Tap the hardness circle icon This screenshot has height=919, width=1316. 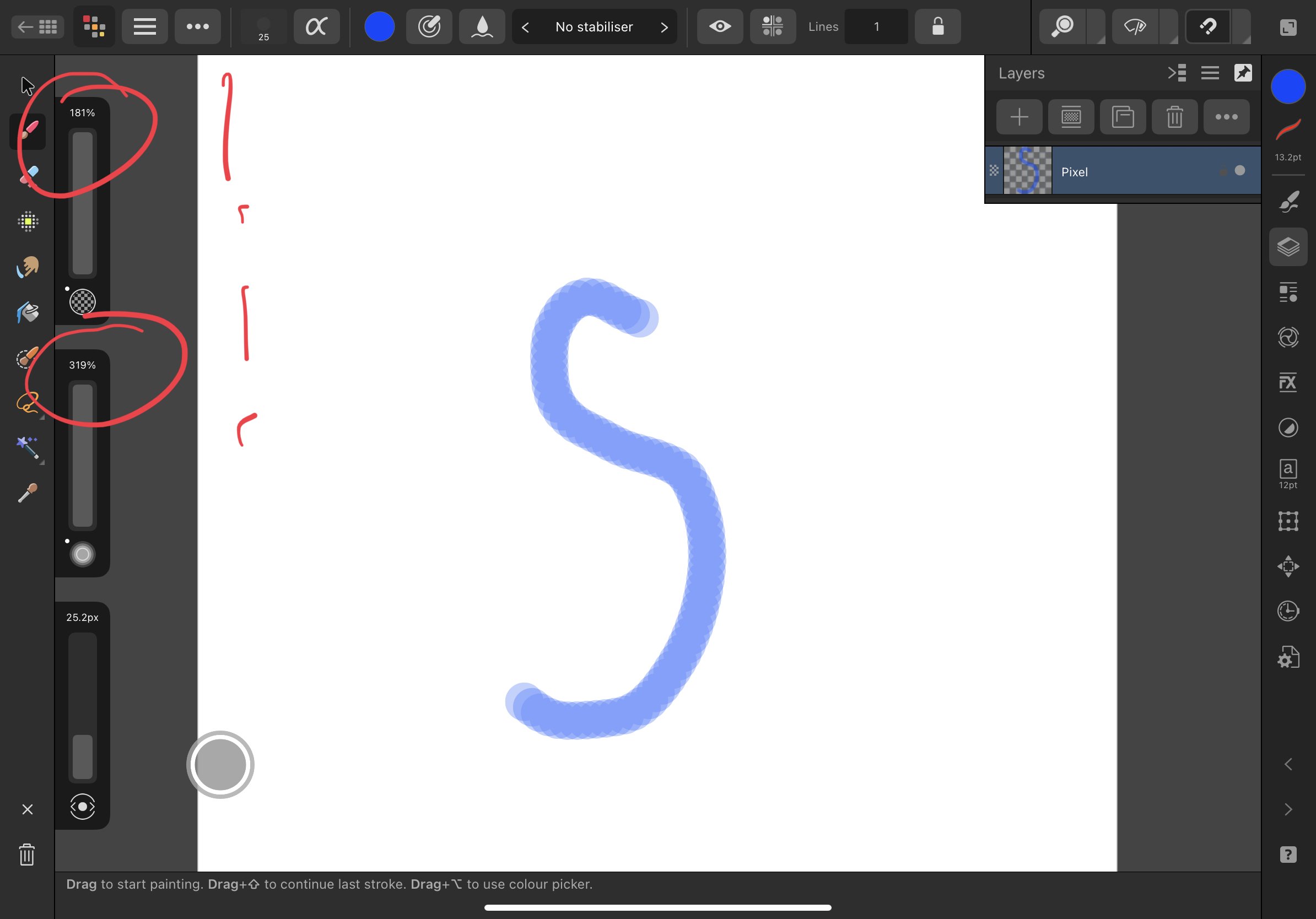coord(83,554)
